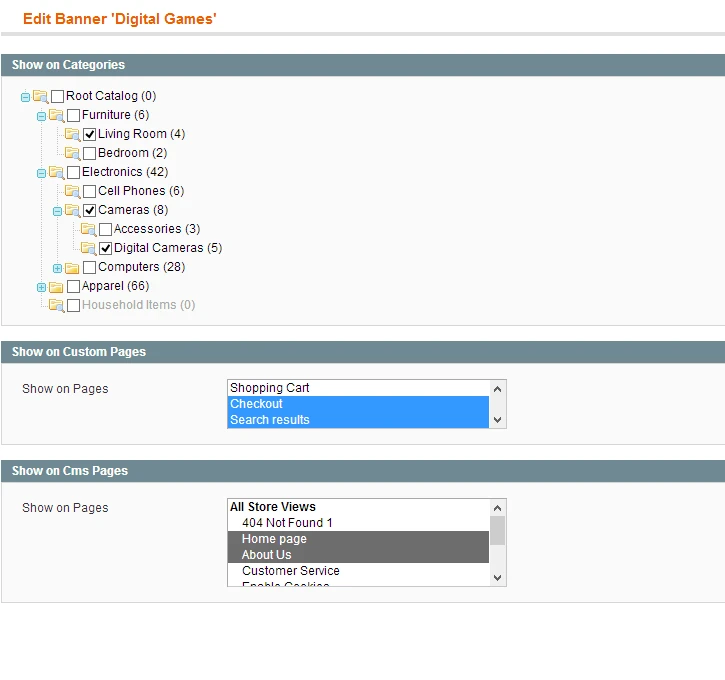Uncheck the Living Room category checkbox

[x=90, y=135]
